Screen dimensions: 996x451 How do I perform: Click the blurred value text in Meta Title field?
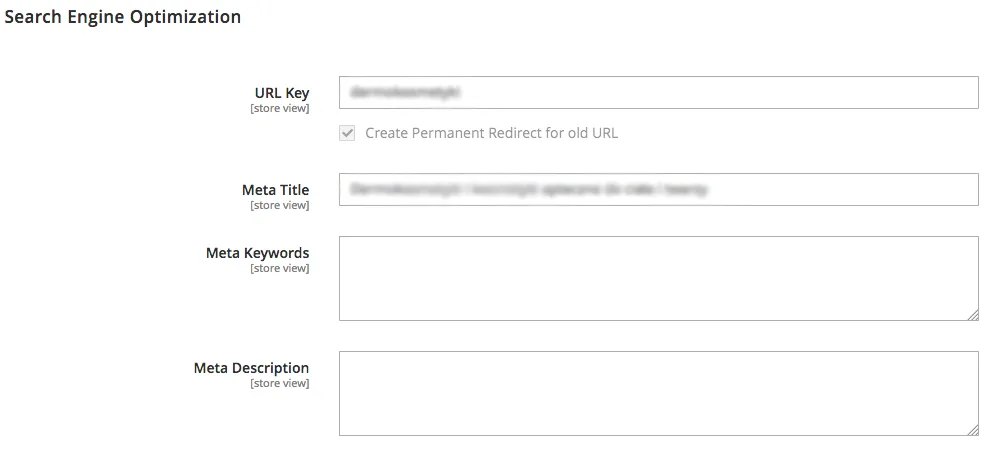528,189
